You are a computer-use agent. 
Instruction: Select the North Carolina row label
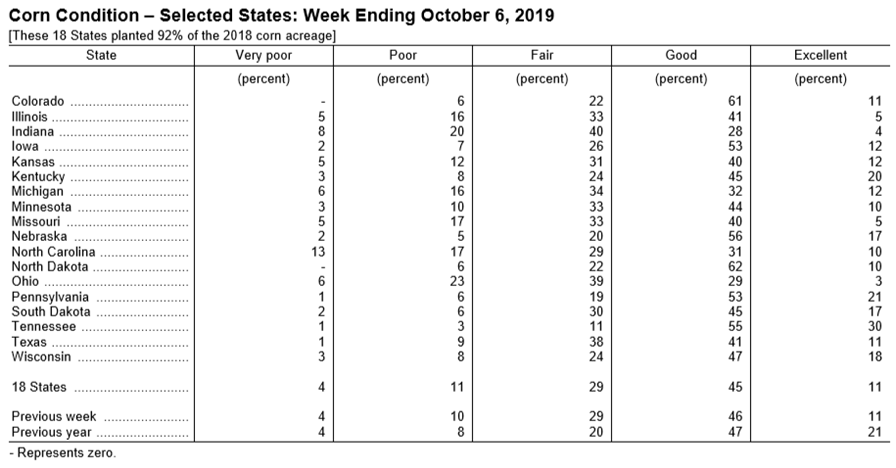53,252
